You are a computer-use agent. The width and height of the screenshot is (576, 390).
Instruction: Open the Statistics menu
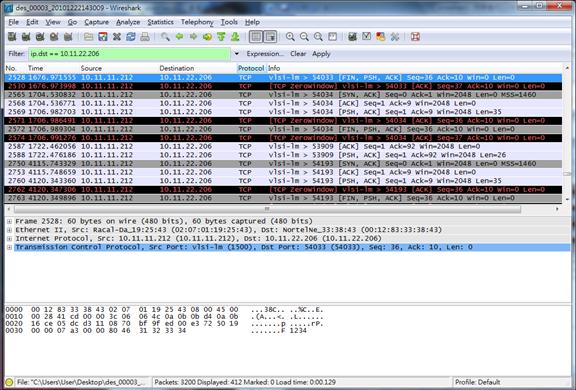(x=161, y=22)
